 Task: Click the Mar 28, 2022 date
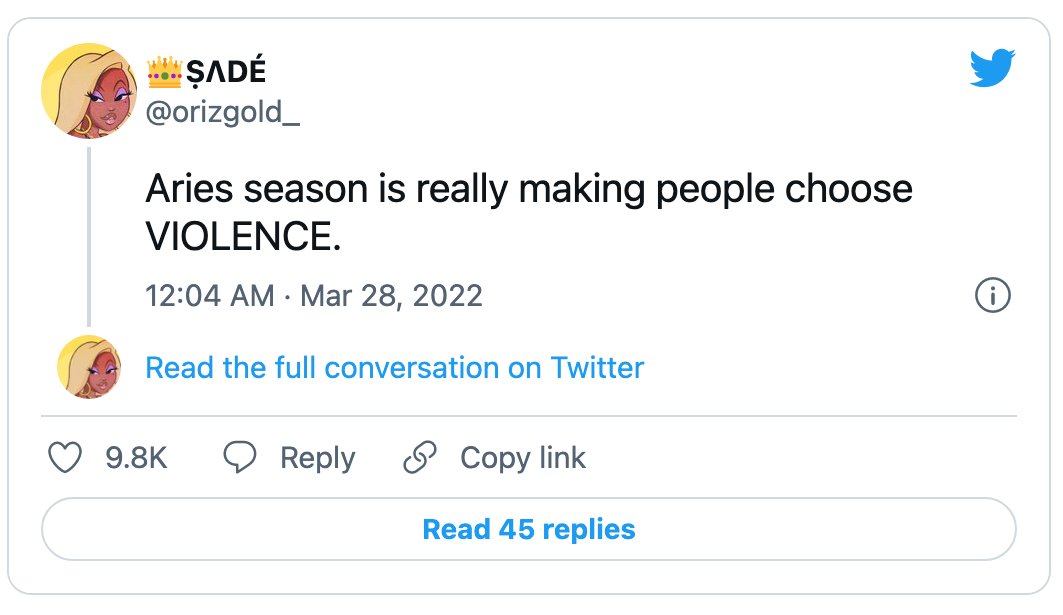391,296
